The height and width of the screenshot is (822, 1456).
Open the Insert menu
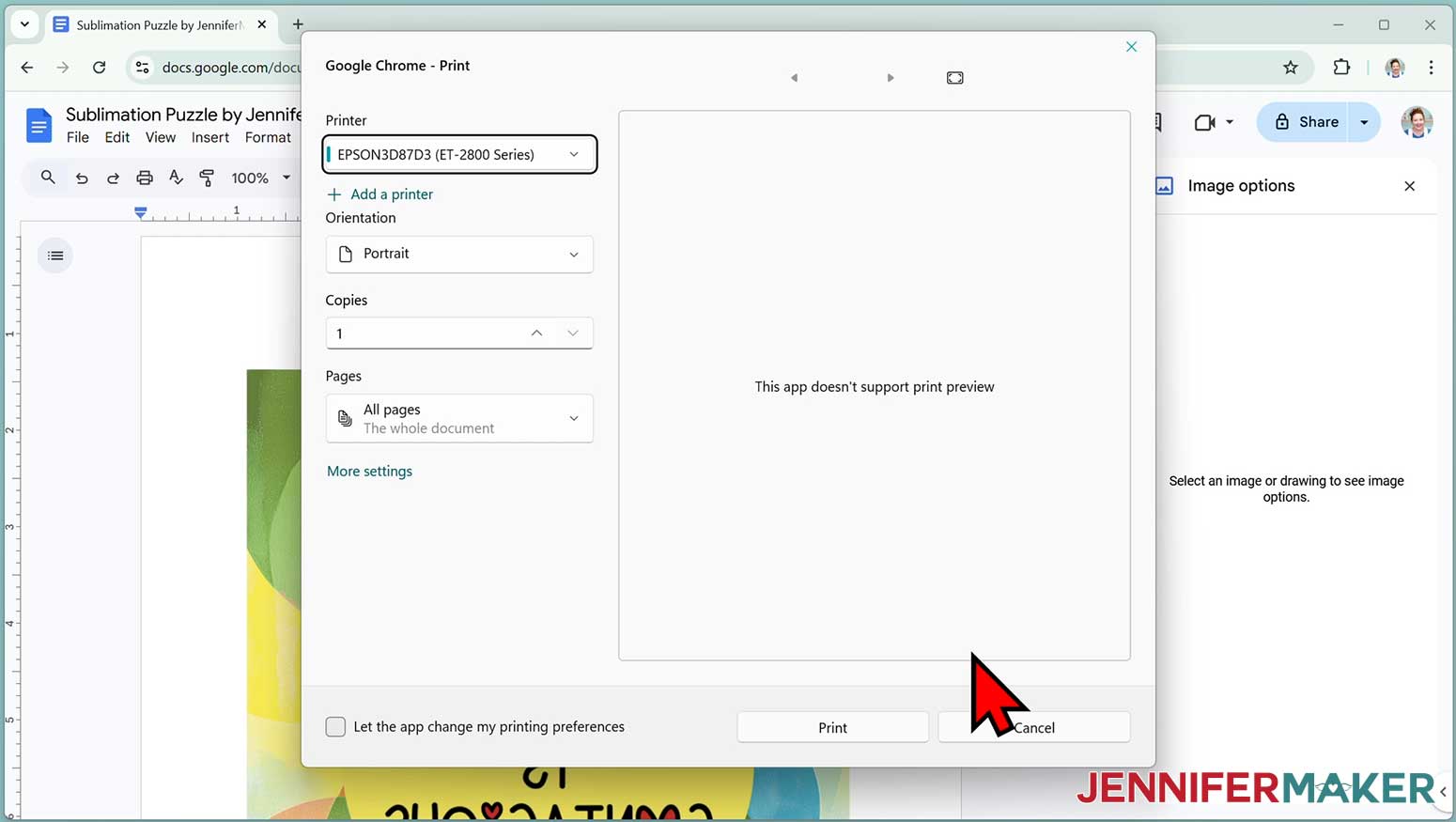210,137
